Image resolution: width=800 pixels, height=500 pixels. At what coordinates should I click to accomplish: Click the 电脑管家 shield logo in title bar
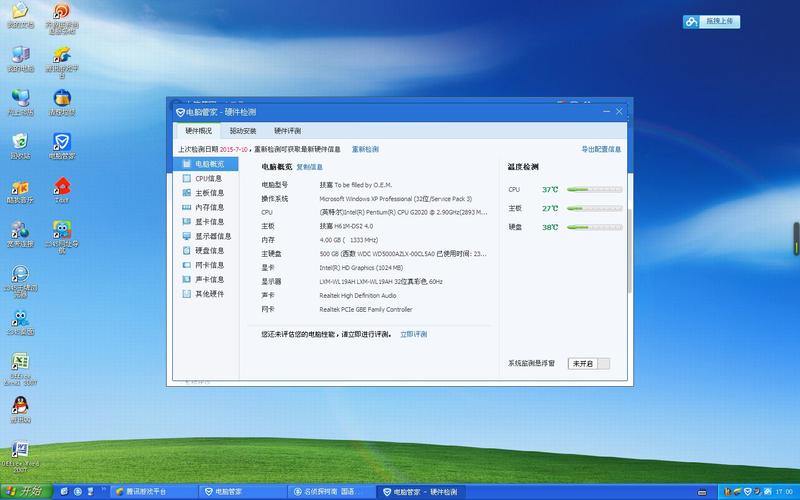(180, 112)
